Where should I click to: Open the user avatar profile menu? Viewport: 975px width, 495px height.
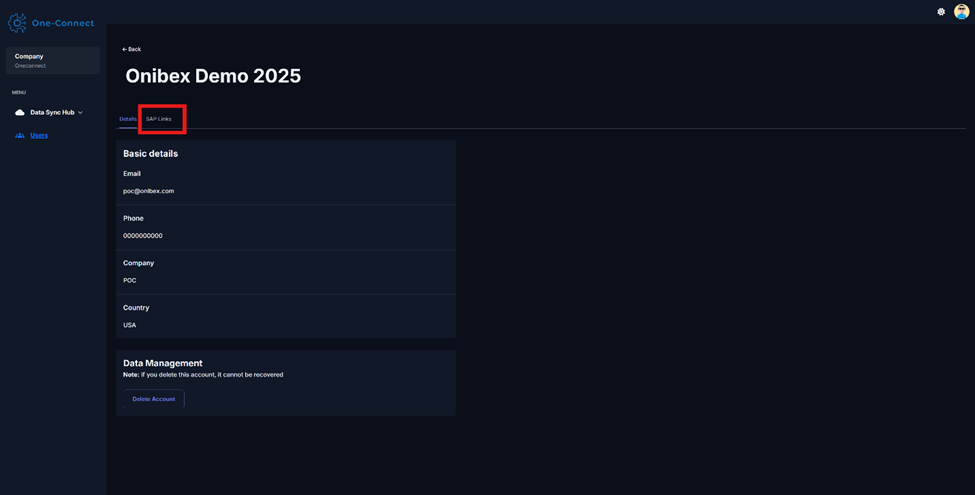click(961, 12)
